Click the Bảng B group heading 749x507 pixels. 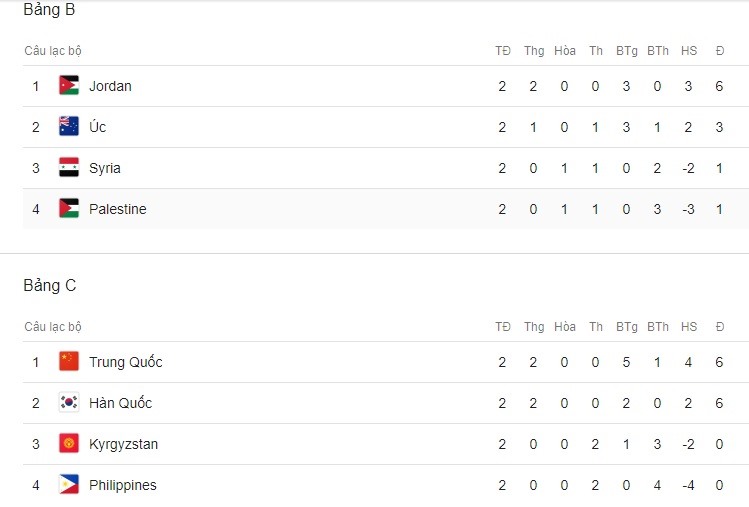coord(49,9)
